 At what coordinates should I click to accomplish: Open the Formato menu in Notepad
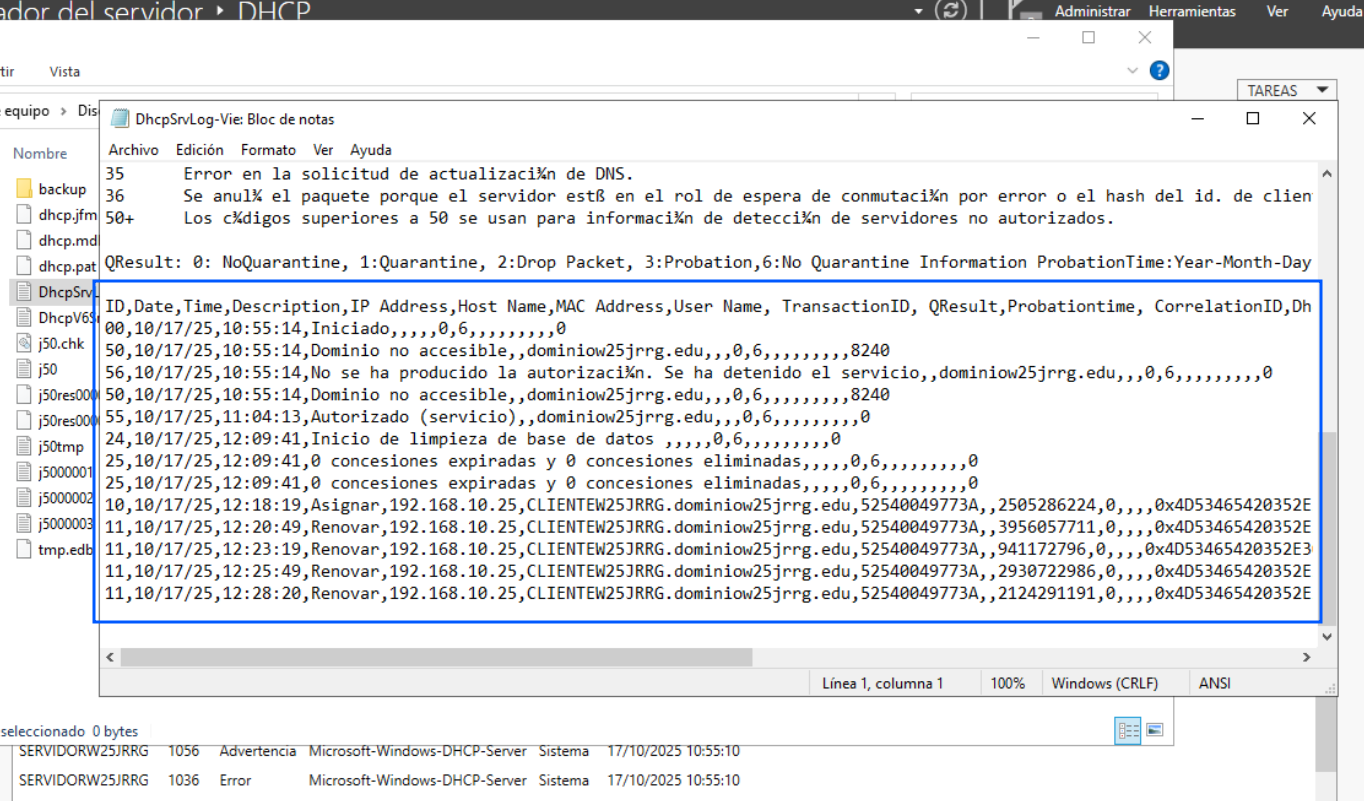coord(268,150)
